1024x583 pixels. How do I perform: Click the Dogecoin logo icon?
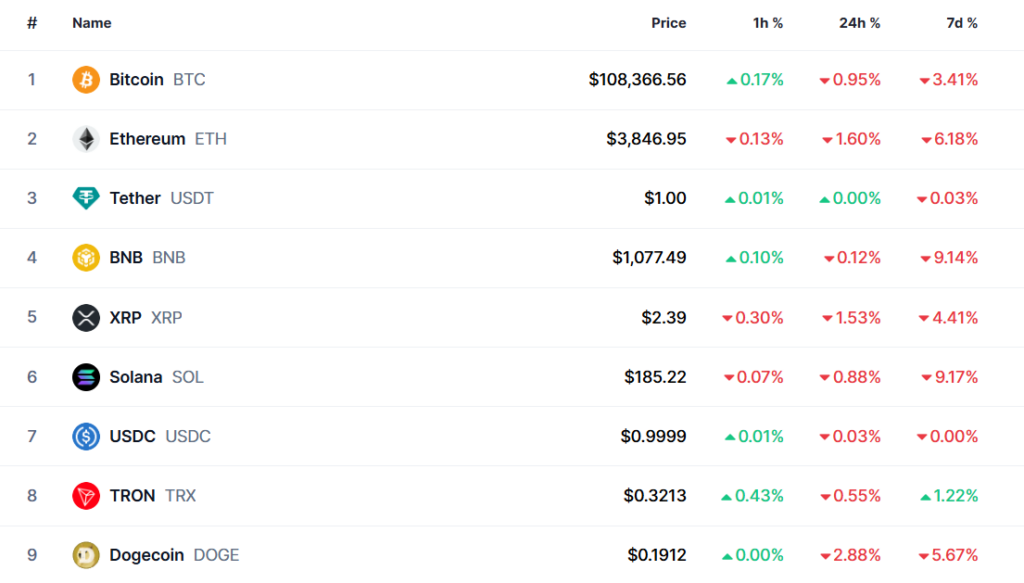[86, 555]
